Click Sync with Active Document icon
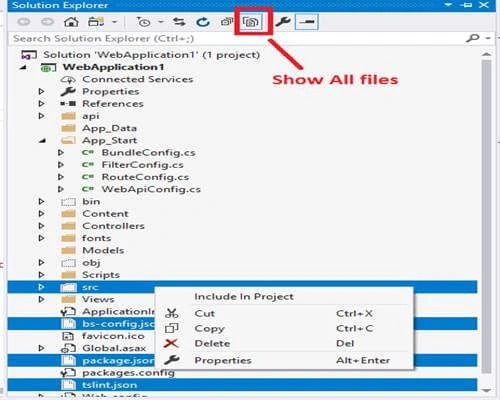The image size is (500, 400). (179, 22)
